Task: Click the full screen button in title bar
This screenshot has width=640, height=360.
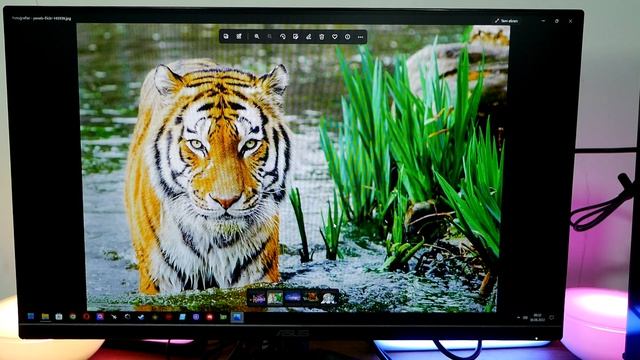Action: click(x=506, y=20)
